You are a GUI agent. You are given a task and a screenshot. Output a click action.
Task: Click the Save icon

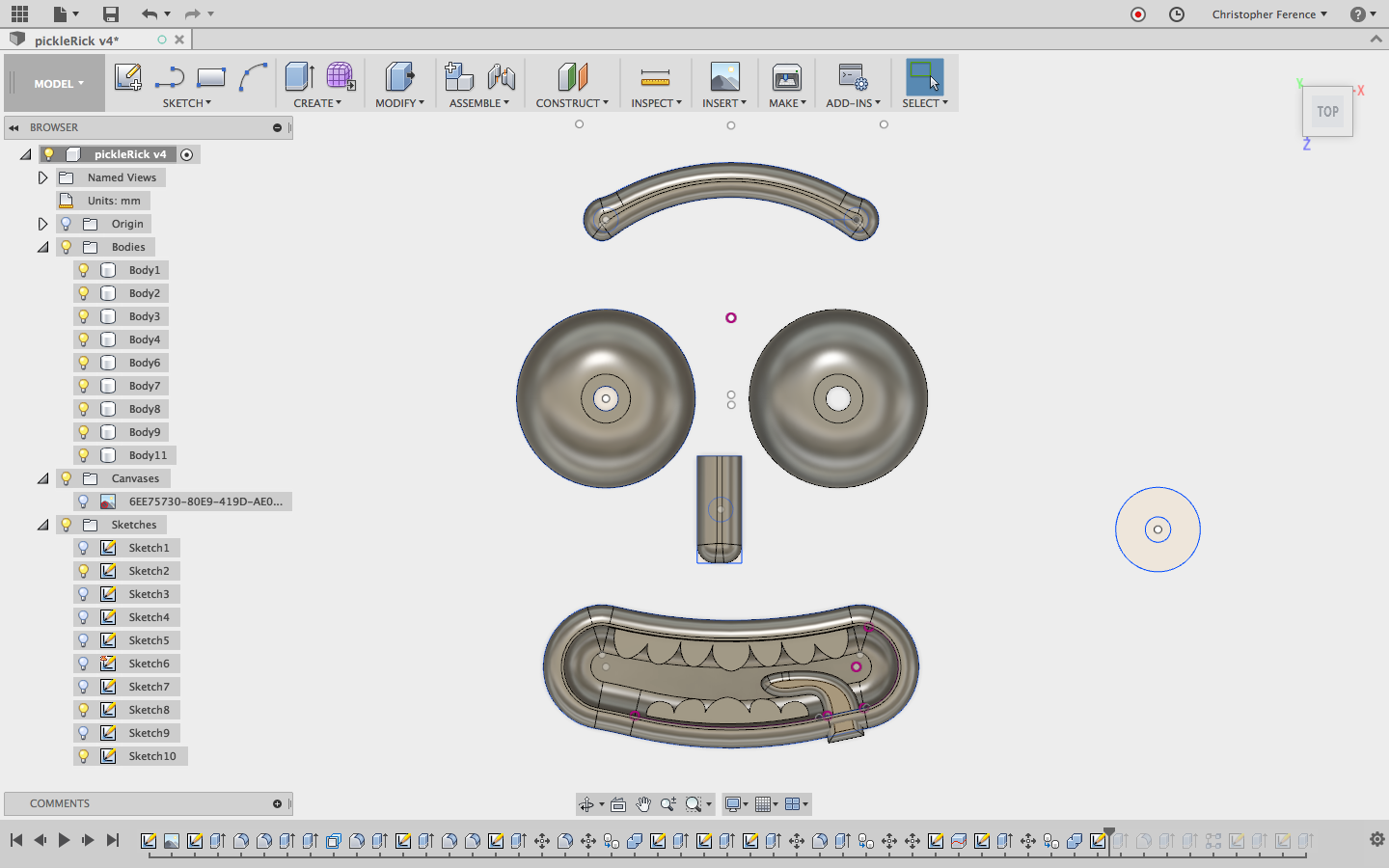[111, 14]
